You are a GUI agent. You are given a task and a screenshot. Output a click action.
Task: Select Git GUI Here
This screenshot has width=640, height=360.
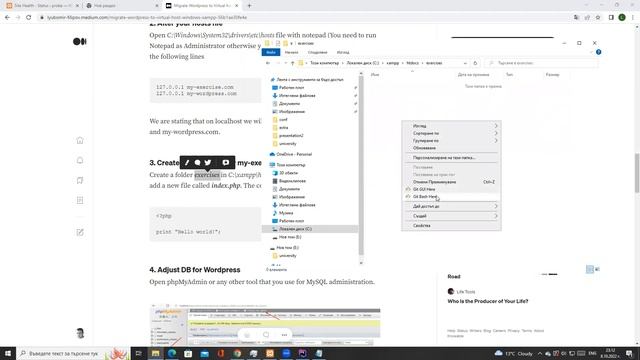coord(451,189)
